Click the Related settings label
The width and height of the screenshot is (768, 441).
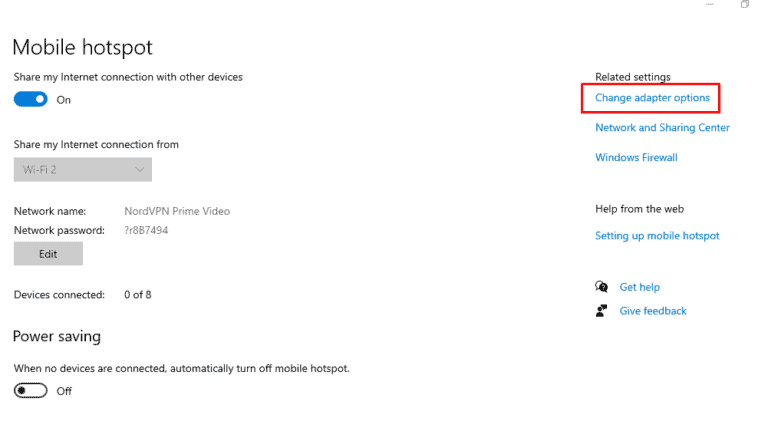[x=633, y=77]
